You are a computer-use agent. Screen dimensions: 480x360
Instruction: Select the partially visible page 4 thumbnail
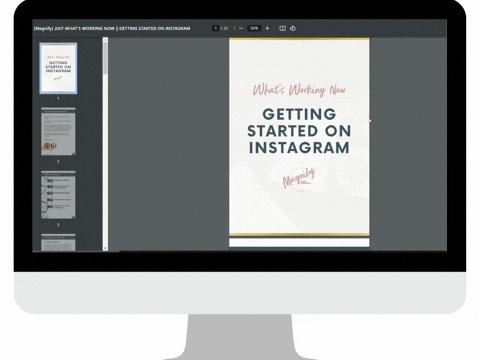(x=58, y=242)
